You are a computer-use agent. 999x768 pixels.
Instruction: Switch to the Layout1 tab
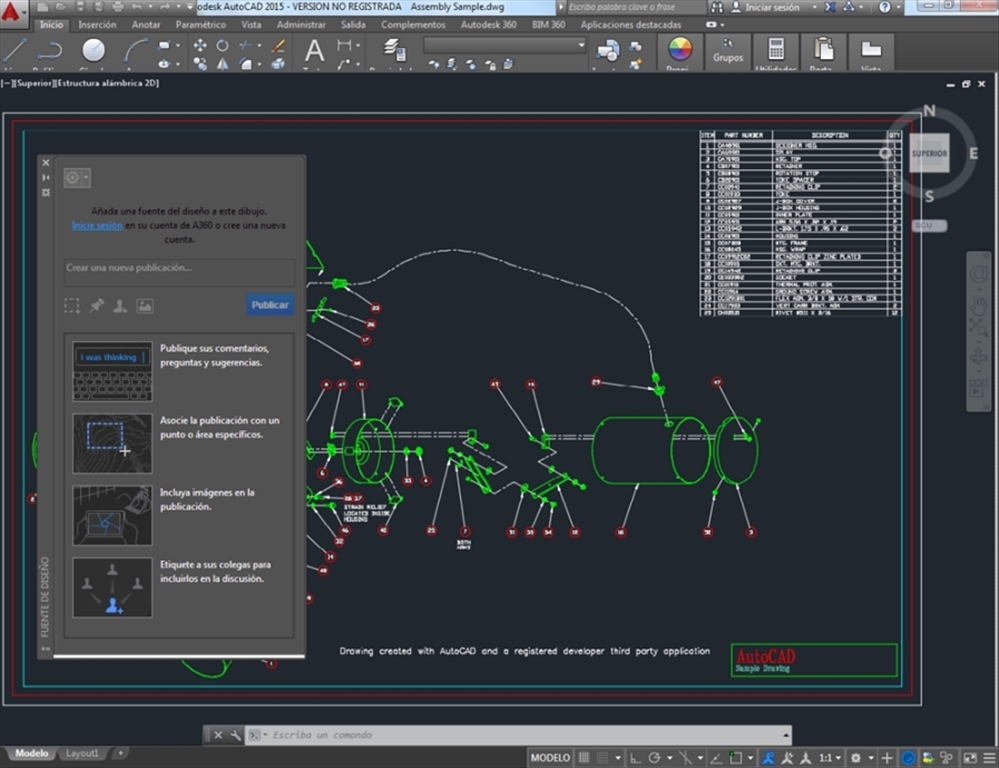pos(82,753)
